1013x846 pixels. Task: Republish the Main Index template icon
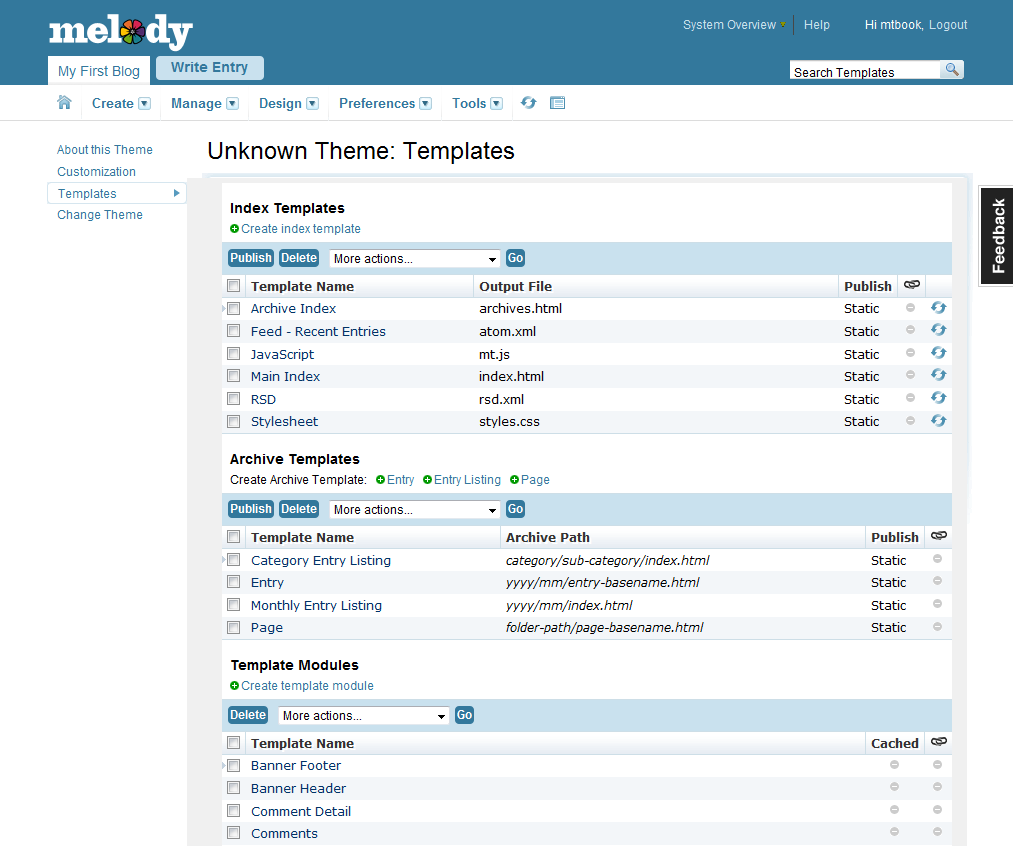[939, 376]
